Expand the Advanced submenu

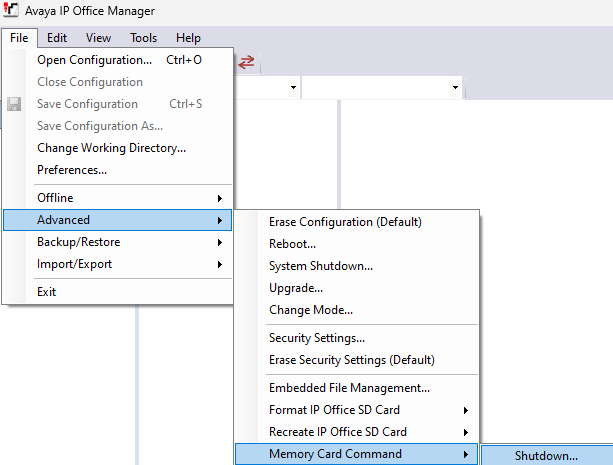(118, 220)
